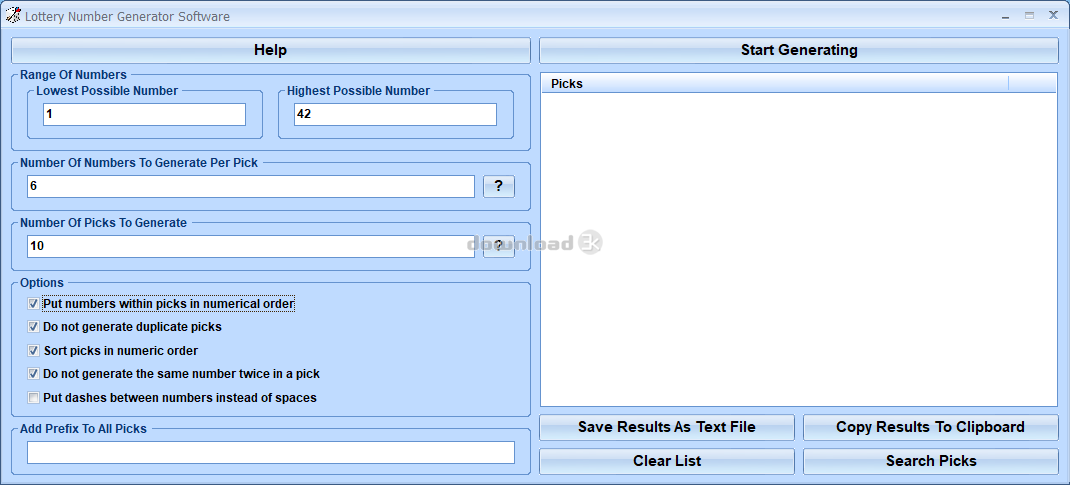This screenshot has width=1070, height=485.
Task: Close the Lottery Number Generator window
Action: [1053, 16]
